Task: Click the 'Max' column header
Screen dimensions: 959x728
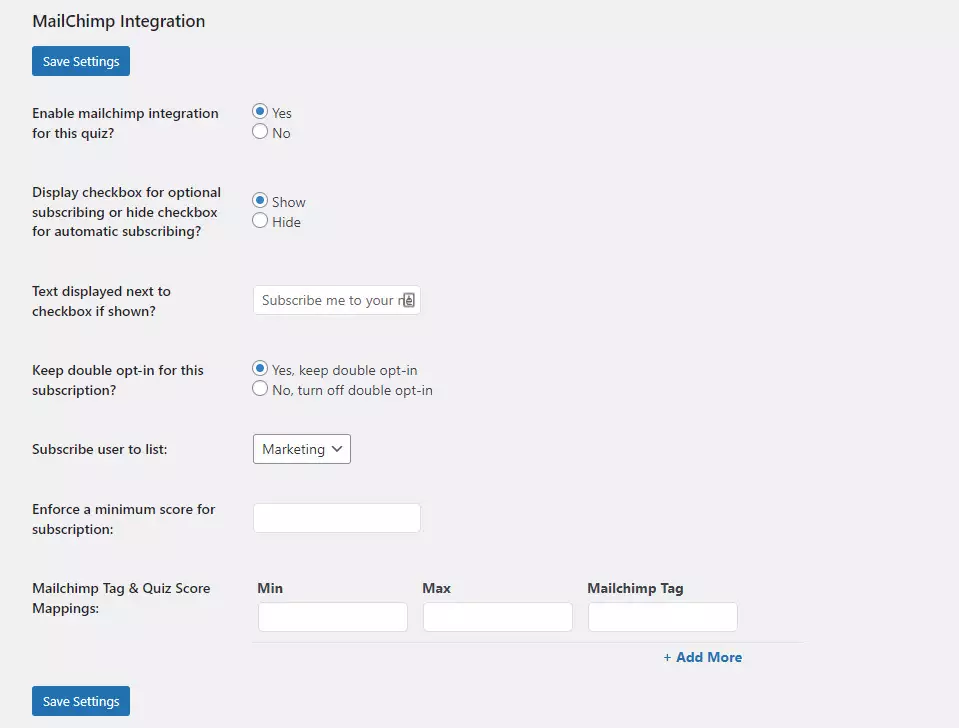Action: (x=437, y=588)
